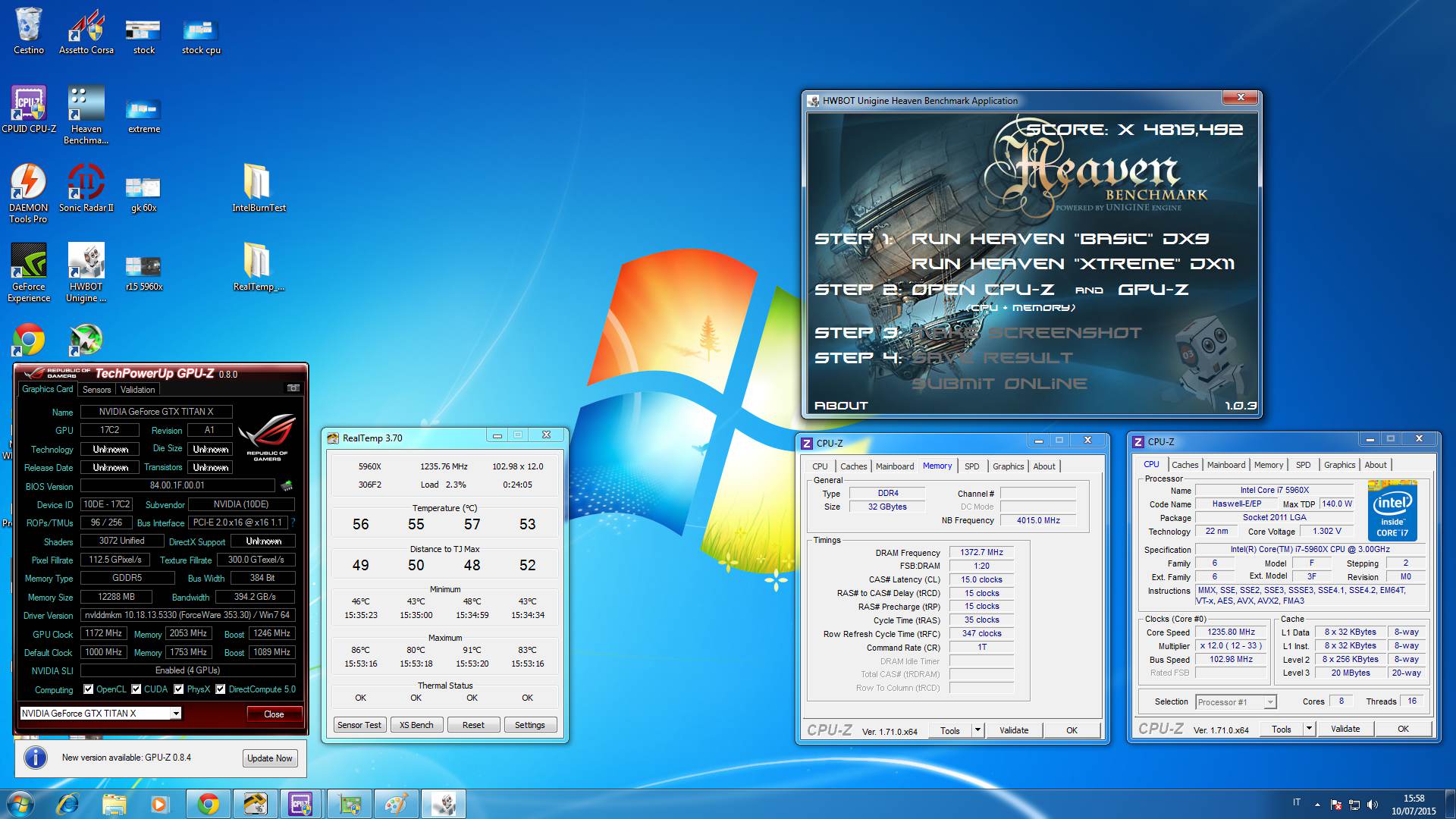Launch the Assetto Corsa desktop shortcut
This screenshot has height=819, width=1456.
coord(86,31)
